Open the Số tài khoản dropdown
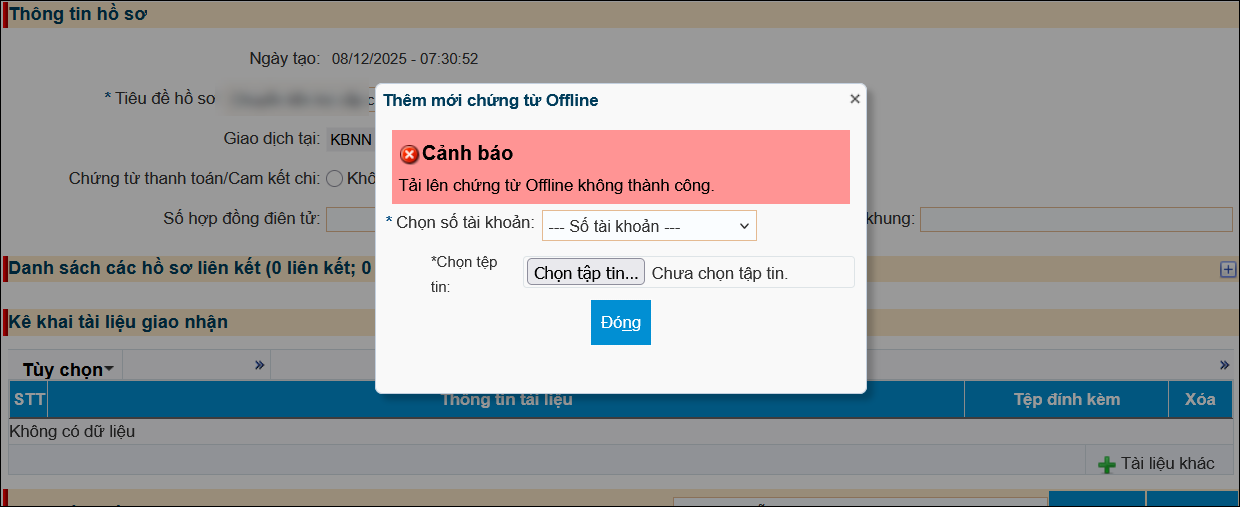Viewport: 1240px width, 507px height. [649, 226]
